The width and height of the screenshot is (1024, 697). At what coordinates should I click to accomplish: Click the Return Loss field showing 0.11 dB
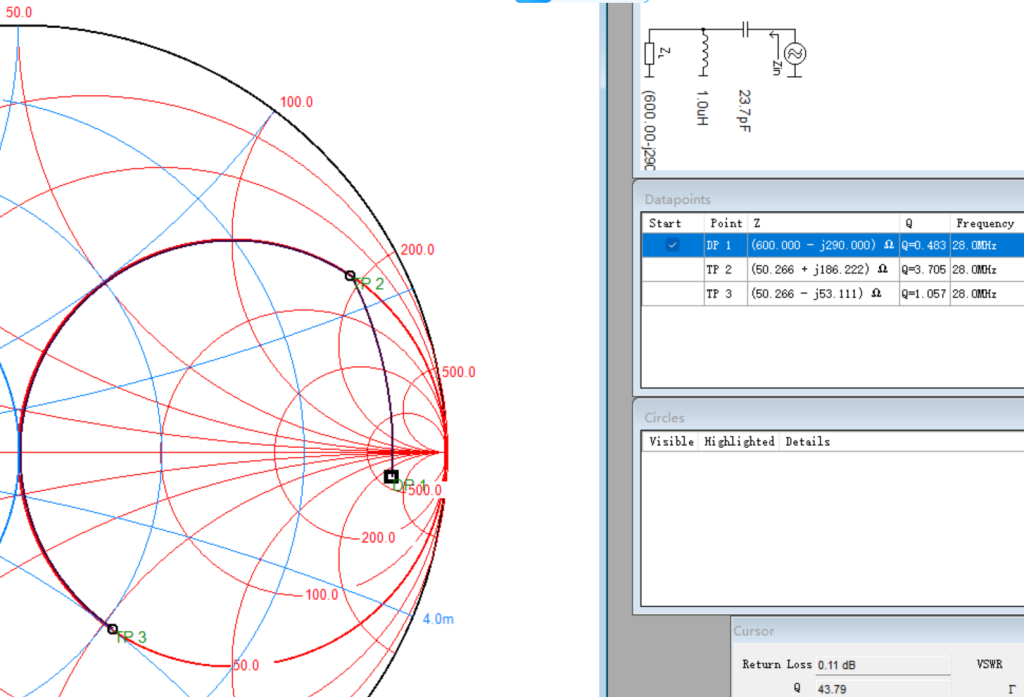(883, 665)
